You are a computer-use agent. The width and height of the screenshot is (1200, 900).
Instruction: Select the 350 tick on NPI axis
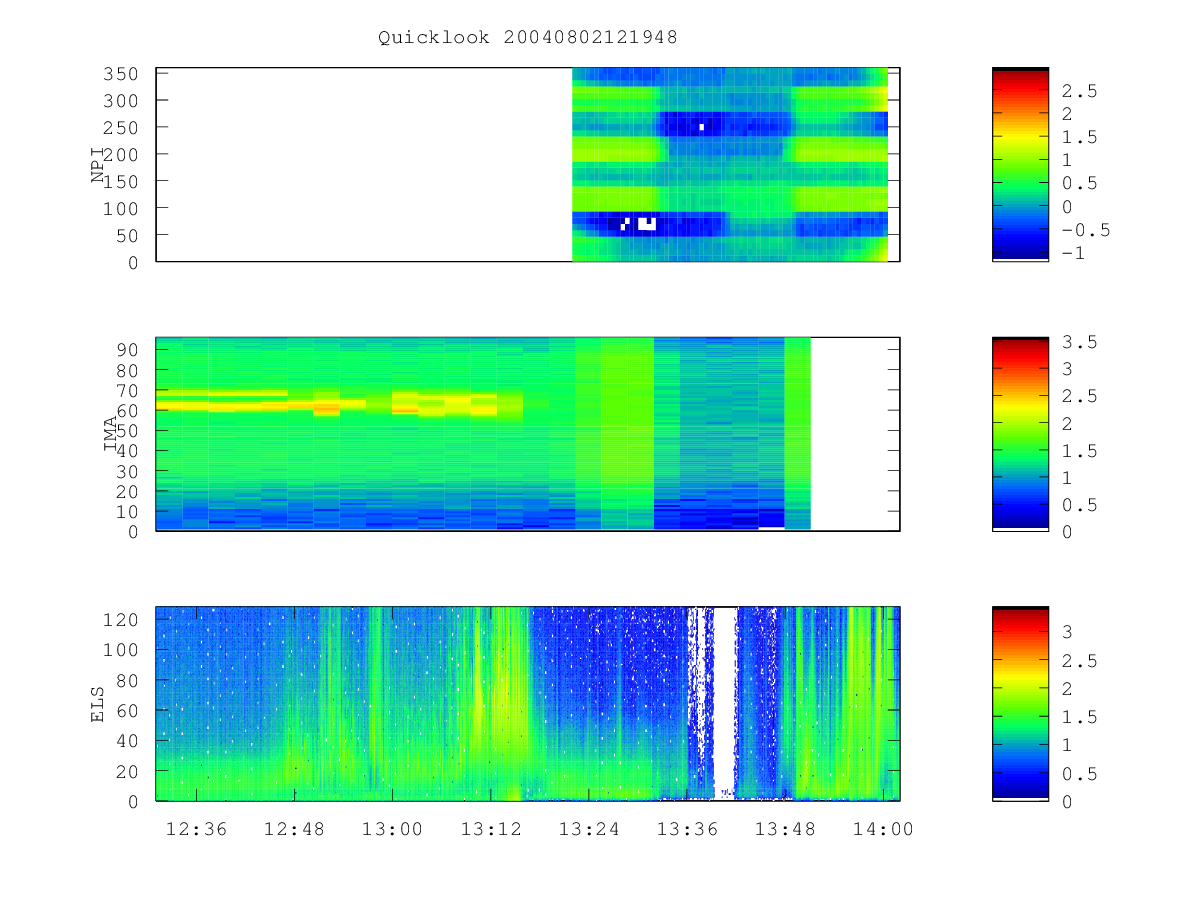coord(123,74)
